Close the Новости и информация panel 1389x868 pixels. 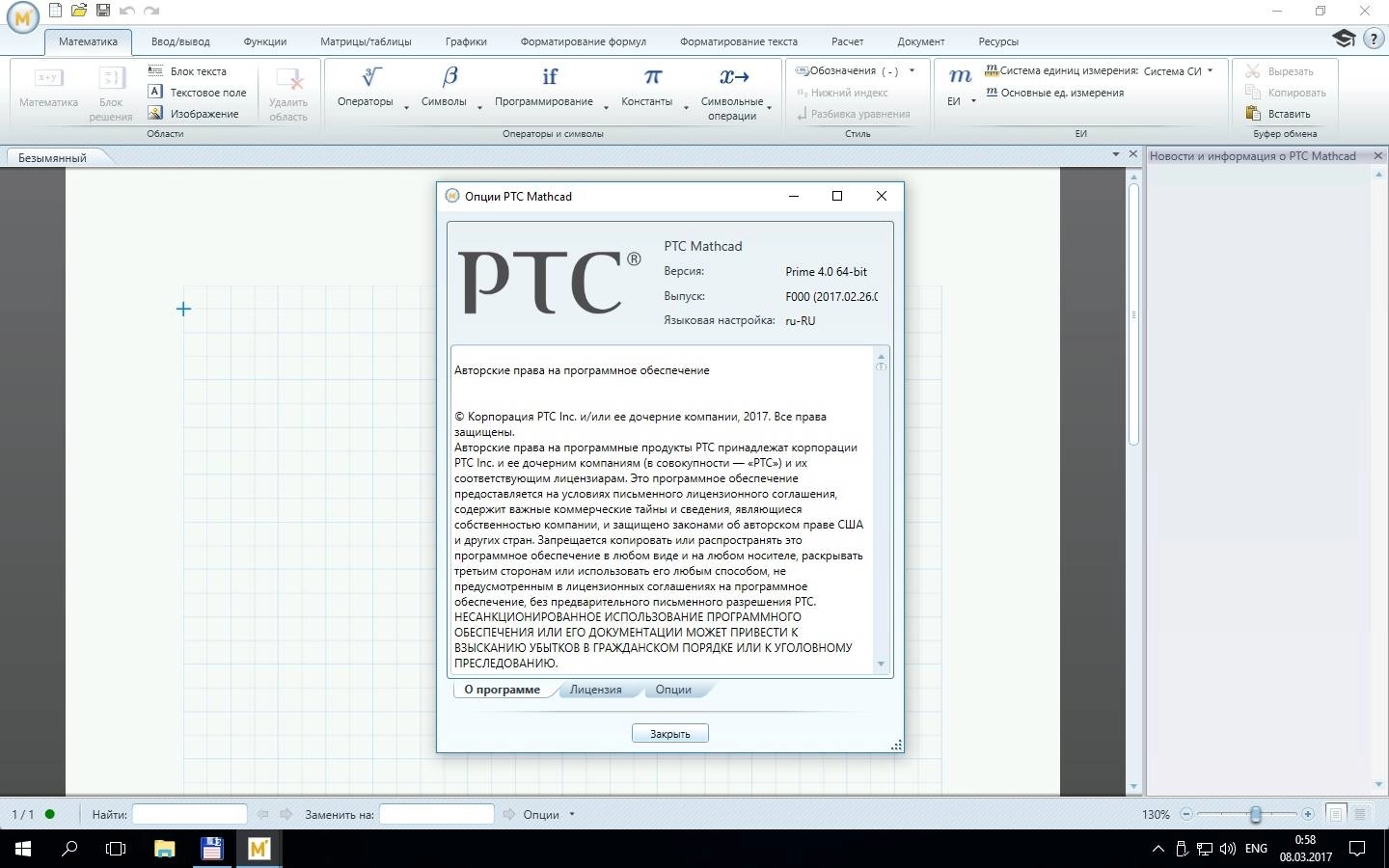click(1377, 155)
